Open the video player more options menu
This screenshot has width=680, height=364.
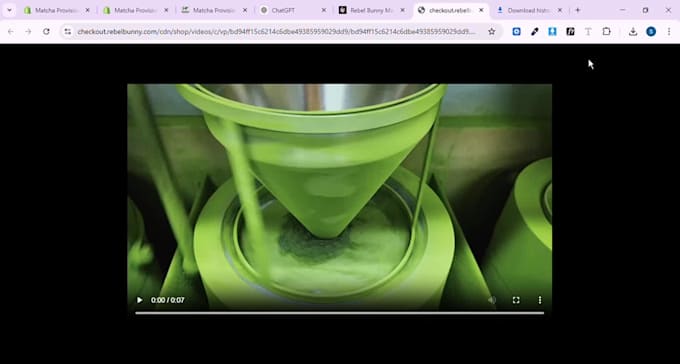coord(540,300)
